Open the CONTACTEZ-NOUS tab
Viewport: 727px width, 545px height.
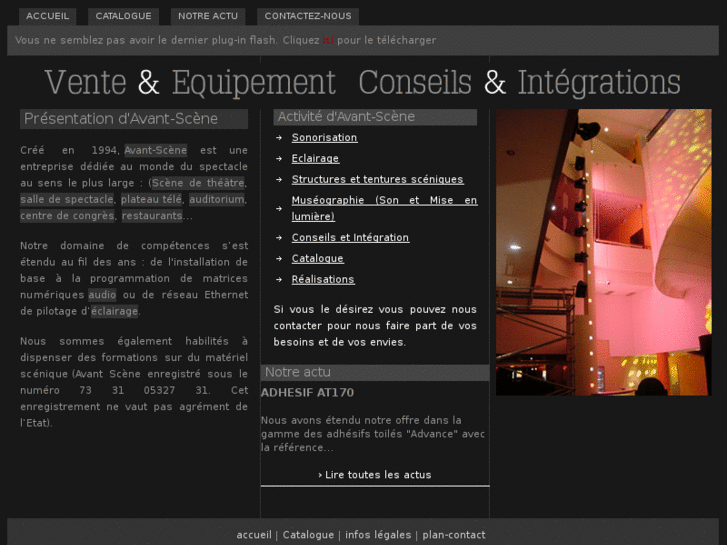(x=308, y=16)
